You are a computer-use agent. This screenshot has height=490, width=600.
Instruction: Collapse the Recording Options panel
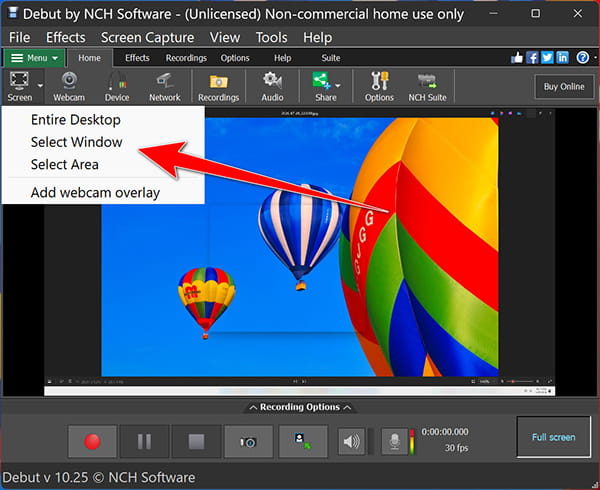click(x=300, y=407)
